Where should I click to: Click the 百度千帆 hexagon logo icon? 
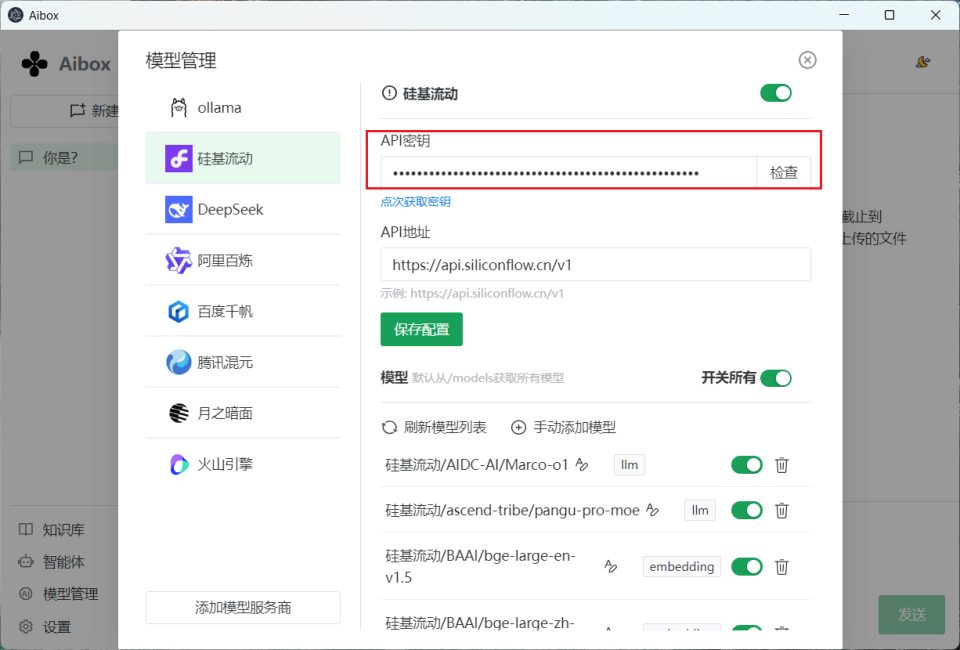point(179,312)
